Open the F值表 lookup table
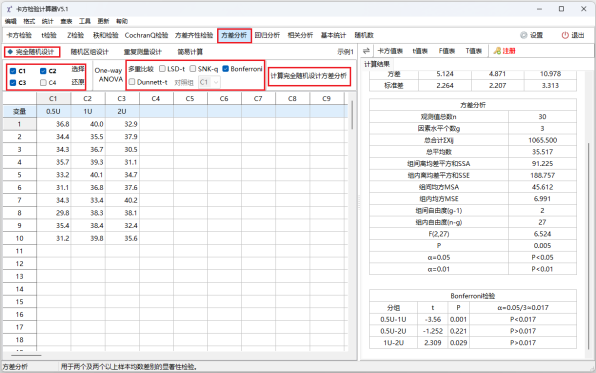 click(x=447, y=51)
